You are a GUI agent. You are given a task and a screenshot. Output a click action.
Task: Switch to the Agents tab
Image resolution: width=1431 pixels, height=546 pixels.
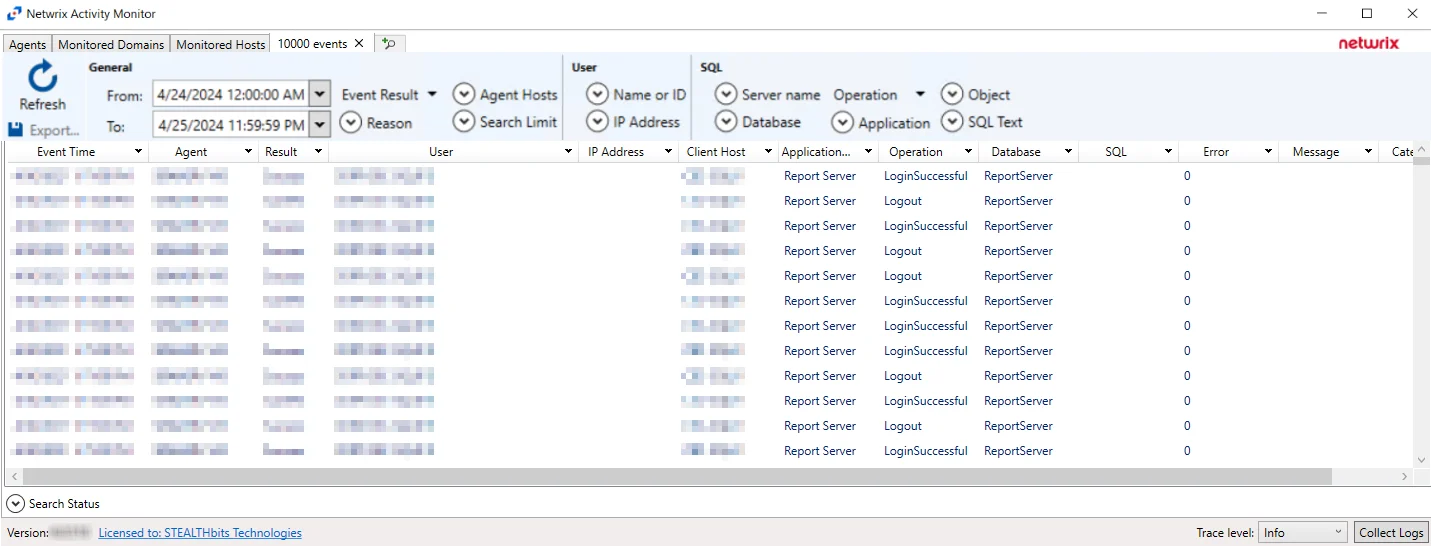coord(28,45)
